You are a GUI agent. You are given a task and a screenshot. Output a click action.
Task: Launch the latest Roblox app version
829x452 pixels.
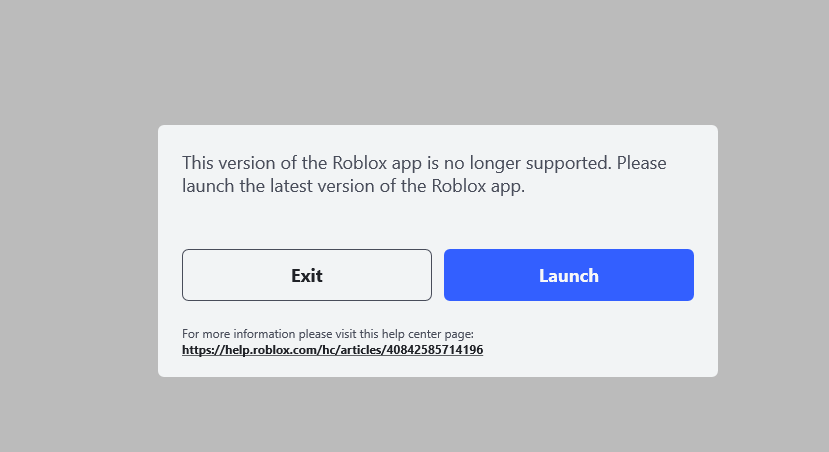point(568,275)
